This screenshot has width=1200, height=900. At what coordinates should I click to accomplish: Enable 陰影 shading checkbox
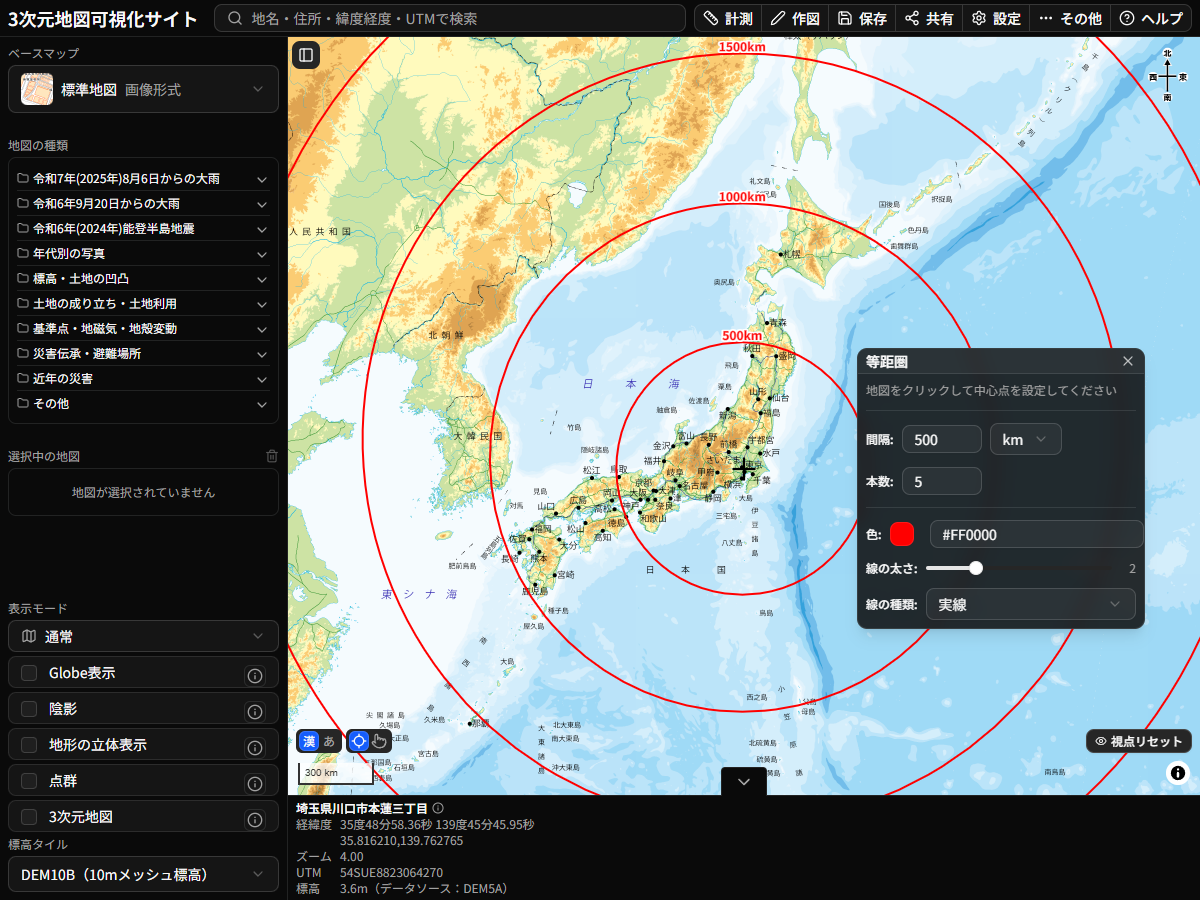(29, 709)
